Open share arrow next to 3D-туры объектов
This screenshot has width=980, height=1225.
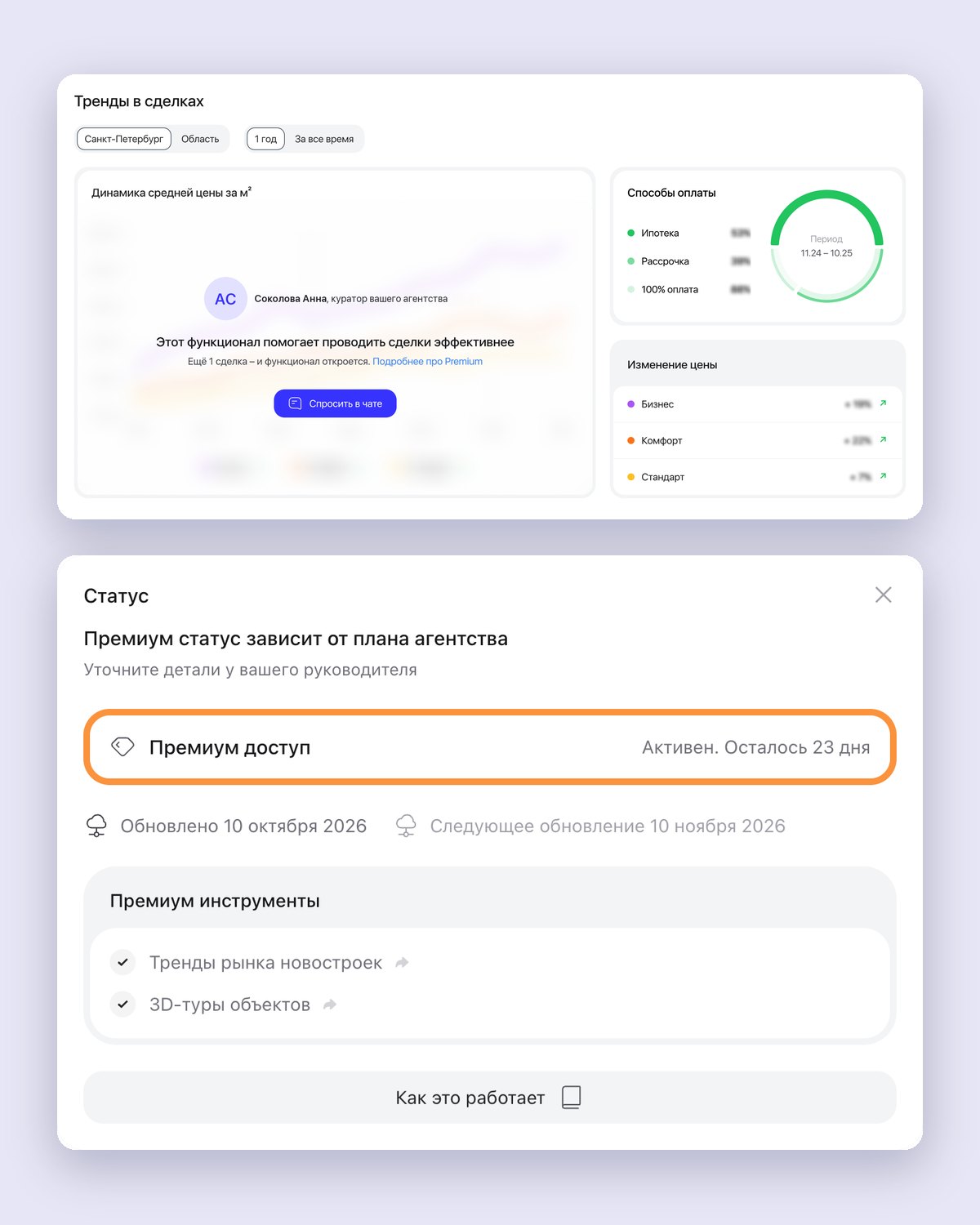click(330, 1004)
